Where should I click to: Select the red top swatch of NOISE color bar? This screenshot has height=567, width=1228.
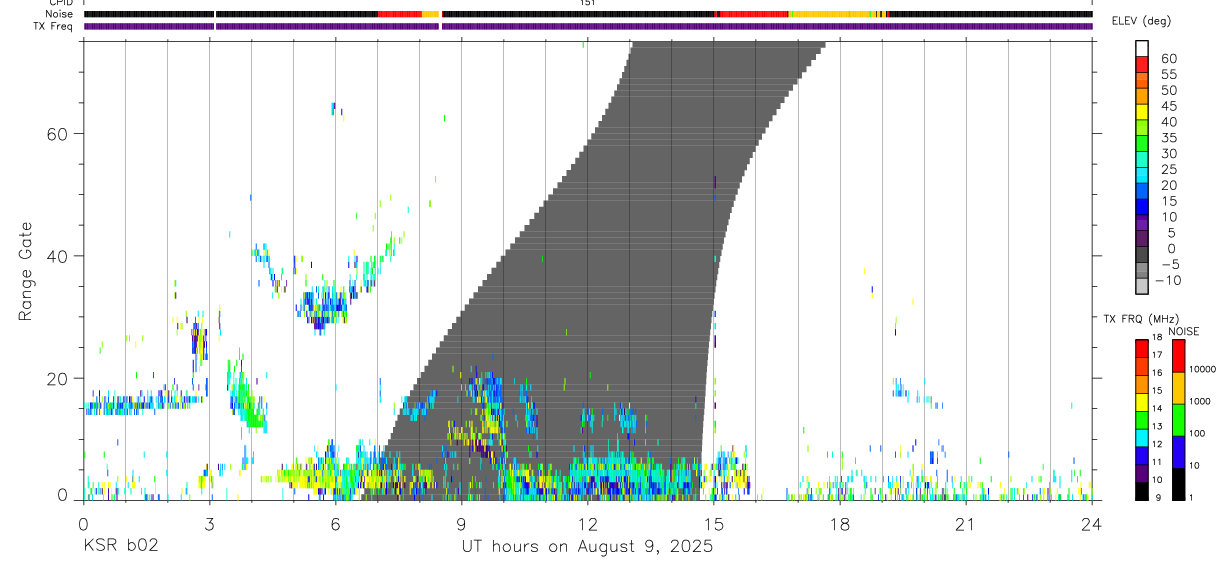pos(1178,356)
